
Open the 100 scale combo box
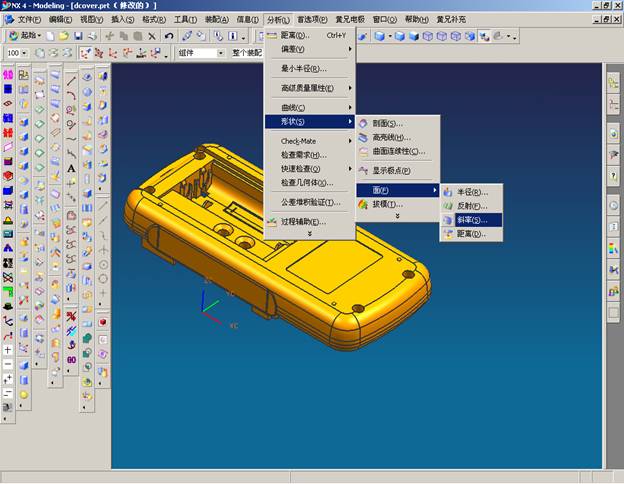17,53
